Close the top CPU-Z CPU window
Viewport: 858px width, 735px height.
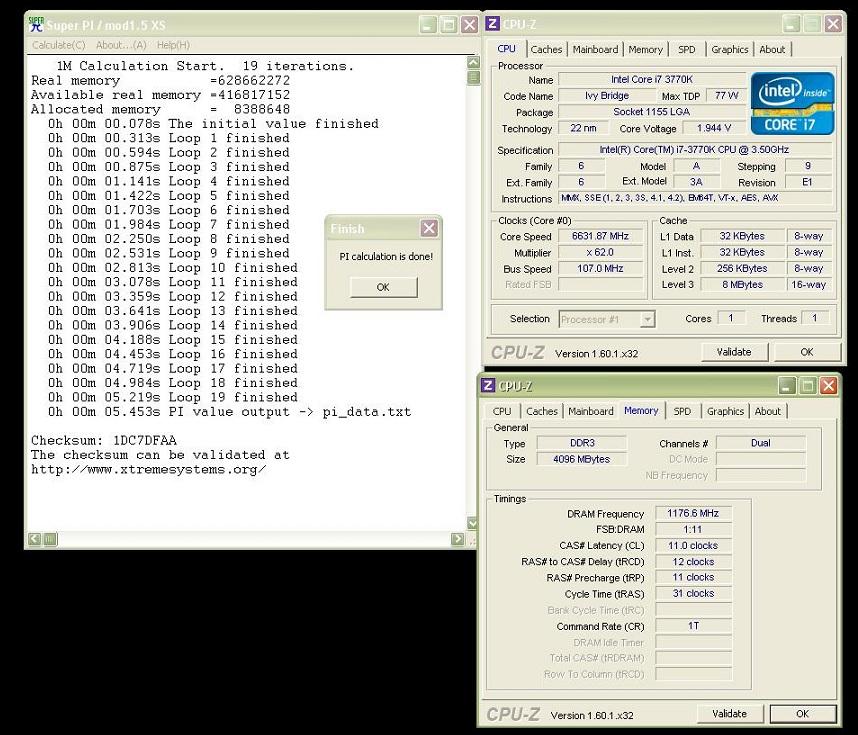[x=833, y=24]
